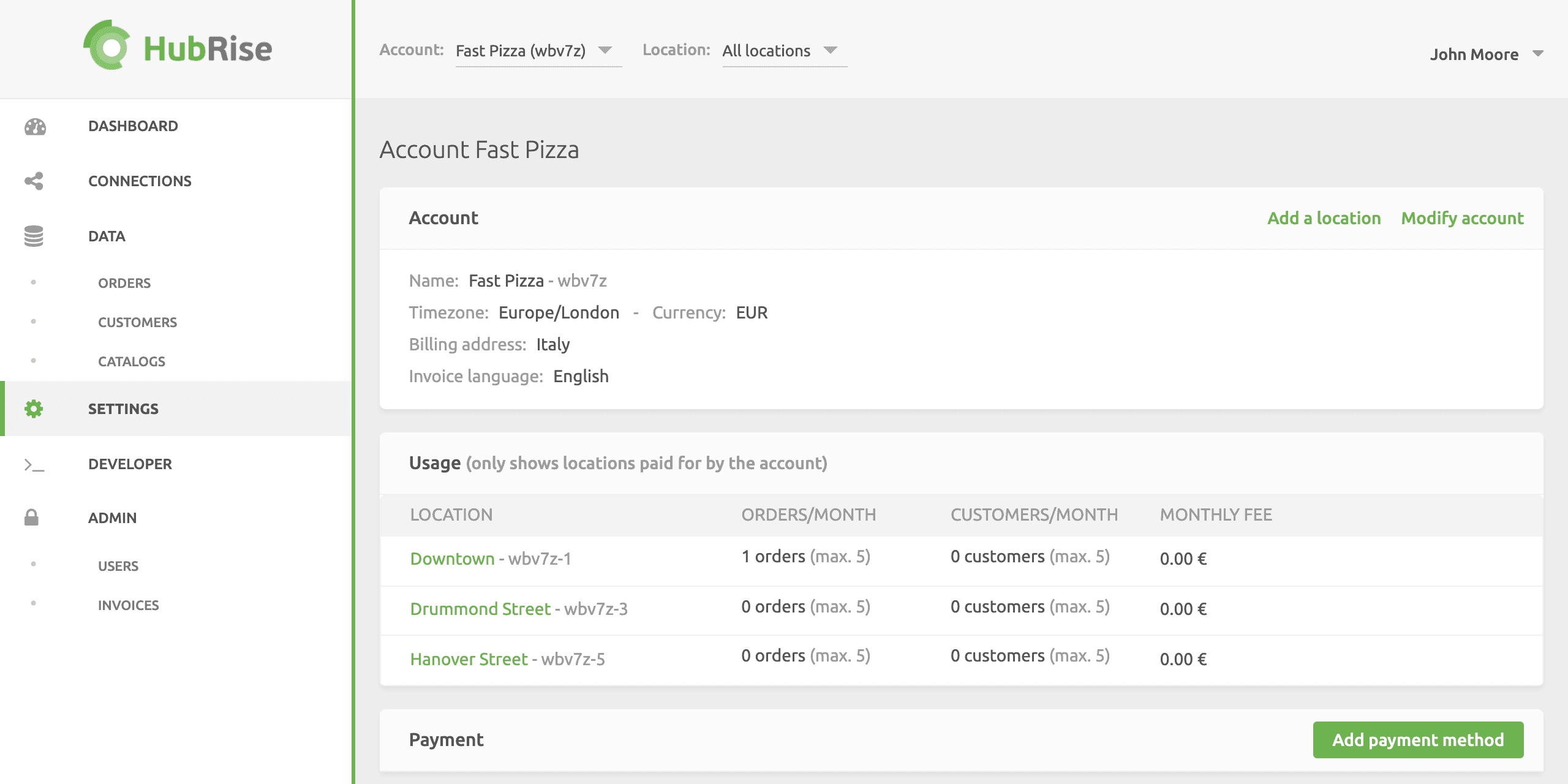Open the Invoices section
The width and height of the screenshot is (1568, 784).
point(128,605)
